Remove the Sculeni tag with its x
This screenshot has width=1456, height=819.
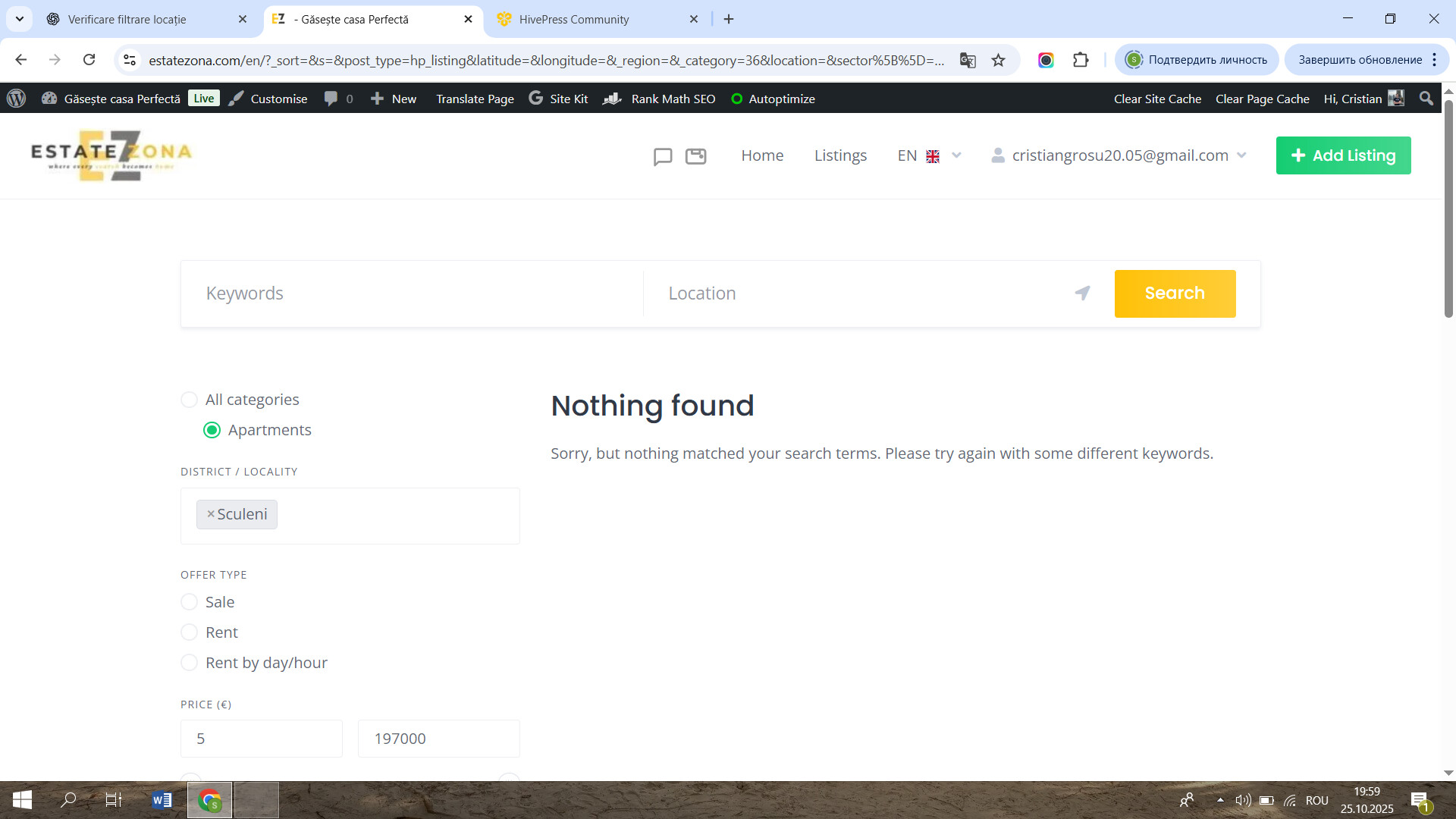(211, 514)
